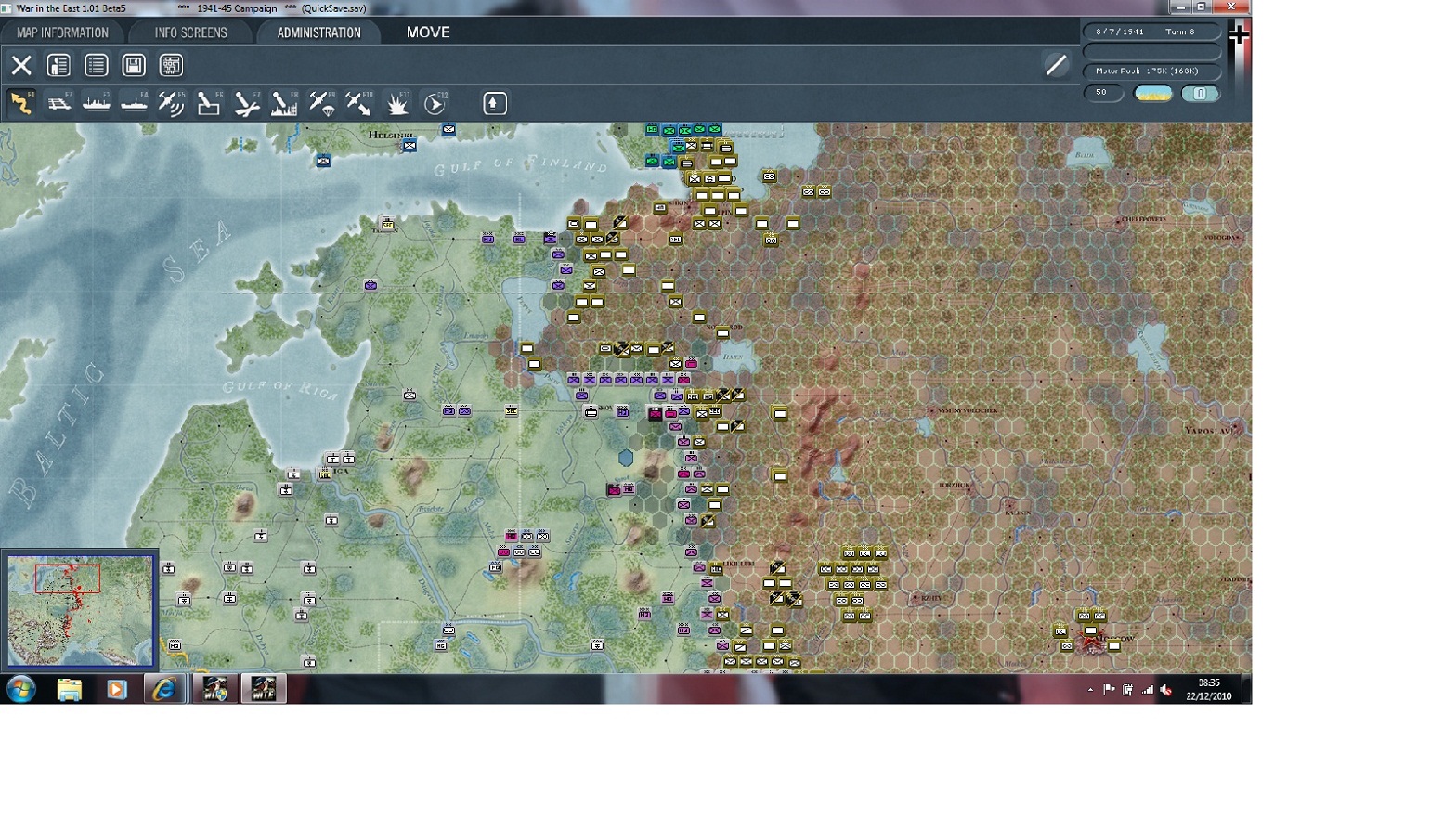1456x819 pixels.
Task: Select the ADMINISTRATION tab
Action: coord(318,32)
